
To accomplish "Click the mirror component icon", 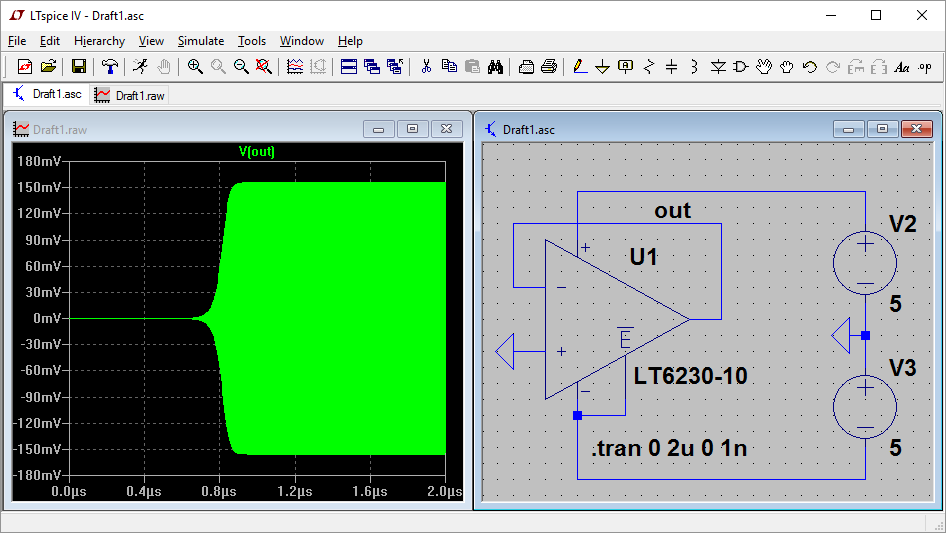I will (878, 66).
